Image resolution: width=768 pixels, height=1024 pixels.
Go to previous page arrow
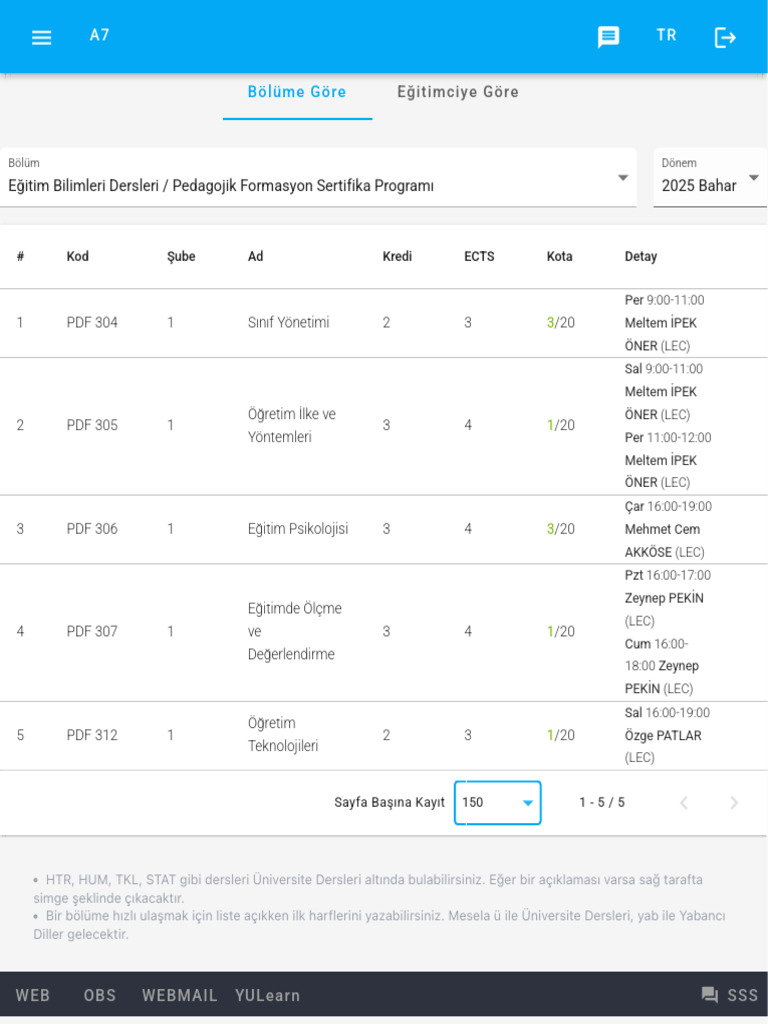pos(684,803)
